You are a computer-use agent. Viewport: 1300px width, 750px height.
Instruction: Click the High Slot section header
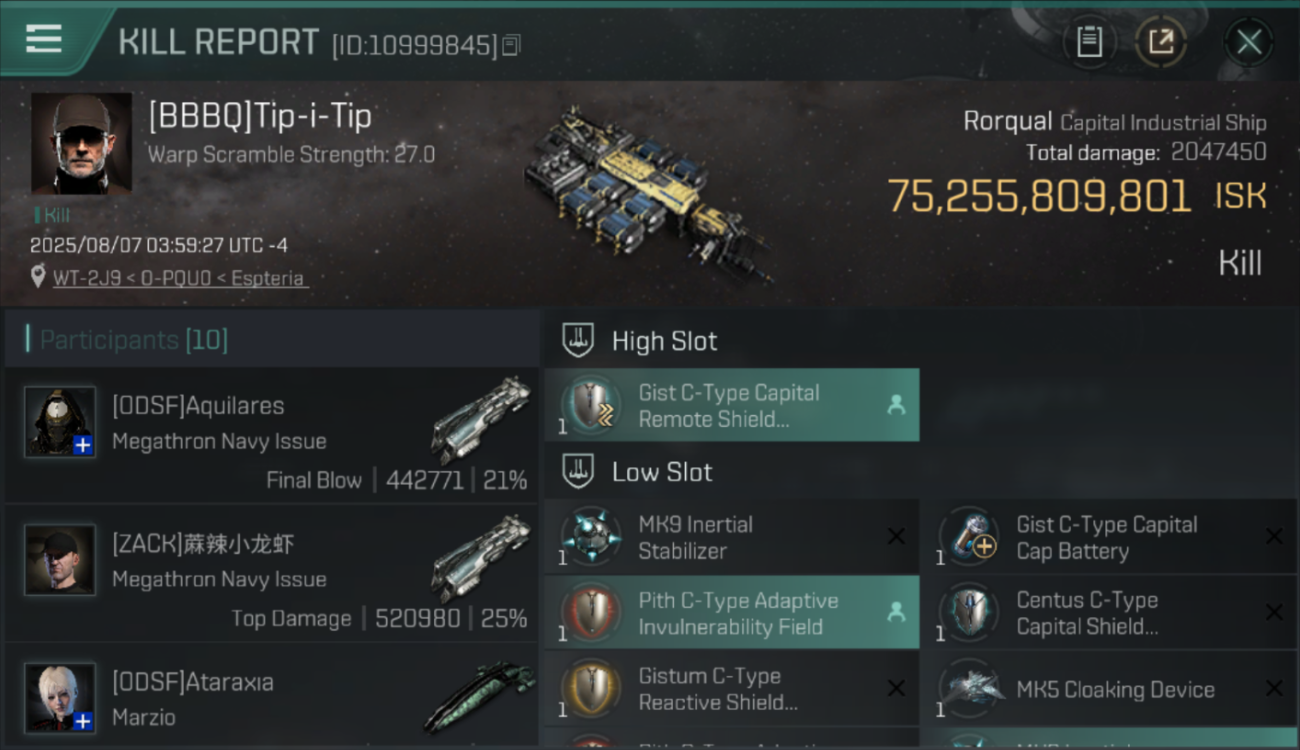[x=664, y=341]
